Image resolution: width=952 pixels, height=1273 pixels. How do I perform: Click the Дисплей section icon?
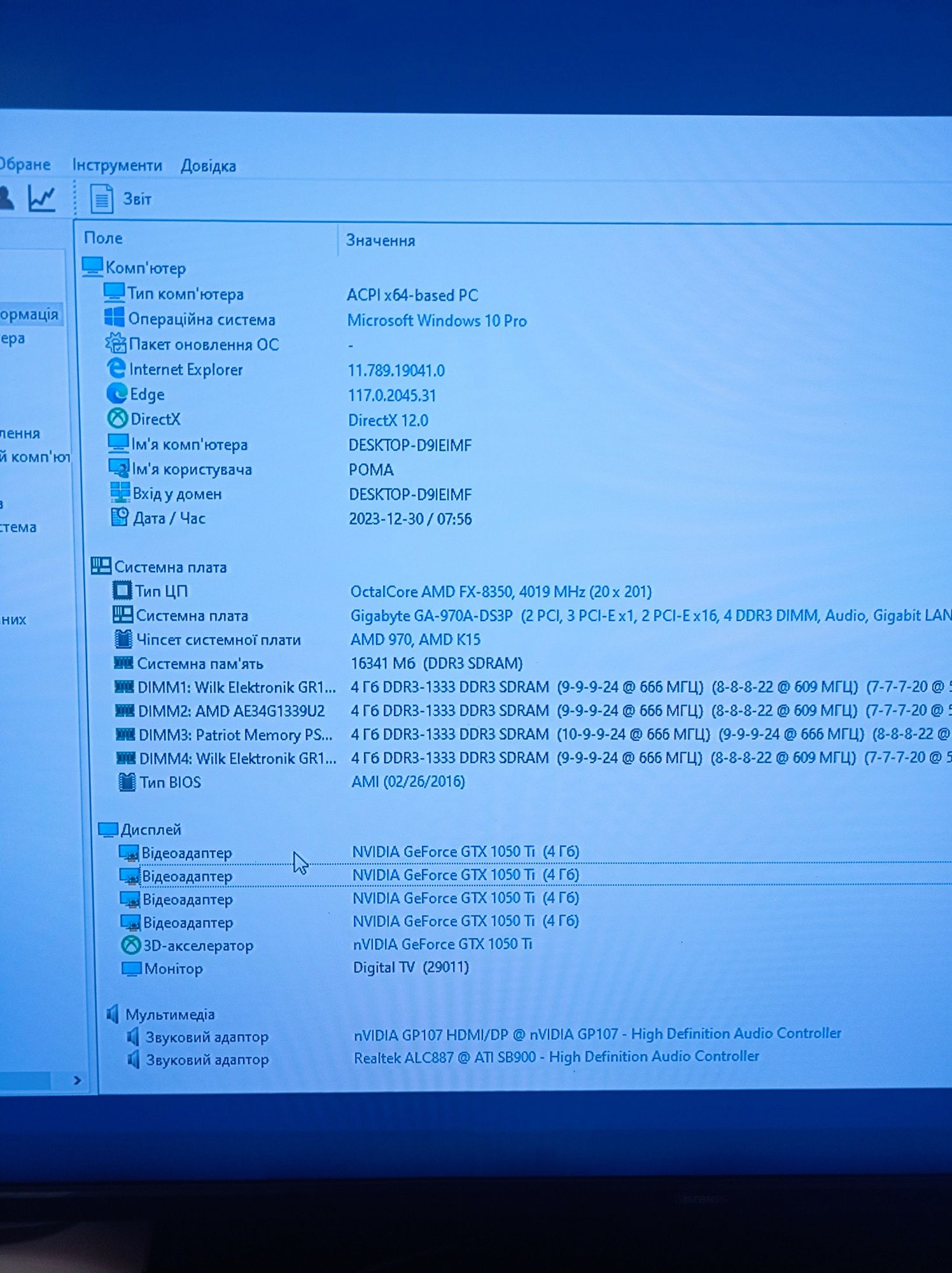pyautogui.click(x=108, y=829)
